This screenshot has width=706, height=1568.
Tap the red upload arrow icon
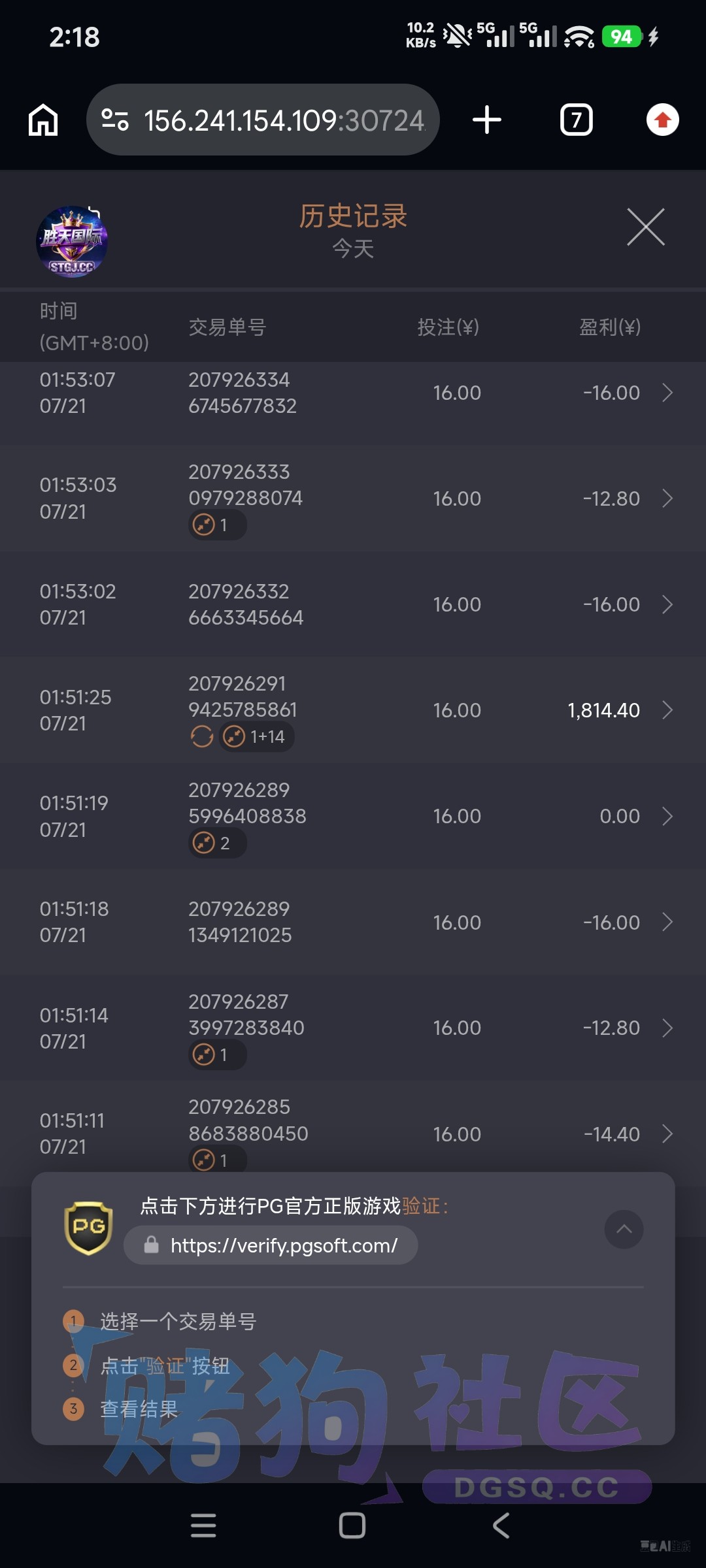coord(663,120)
